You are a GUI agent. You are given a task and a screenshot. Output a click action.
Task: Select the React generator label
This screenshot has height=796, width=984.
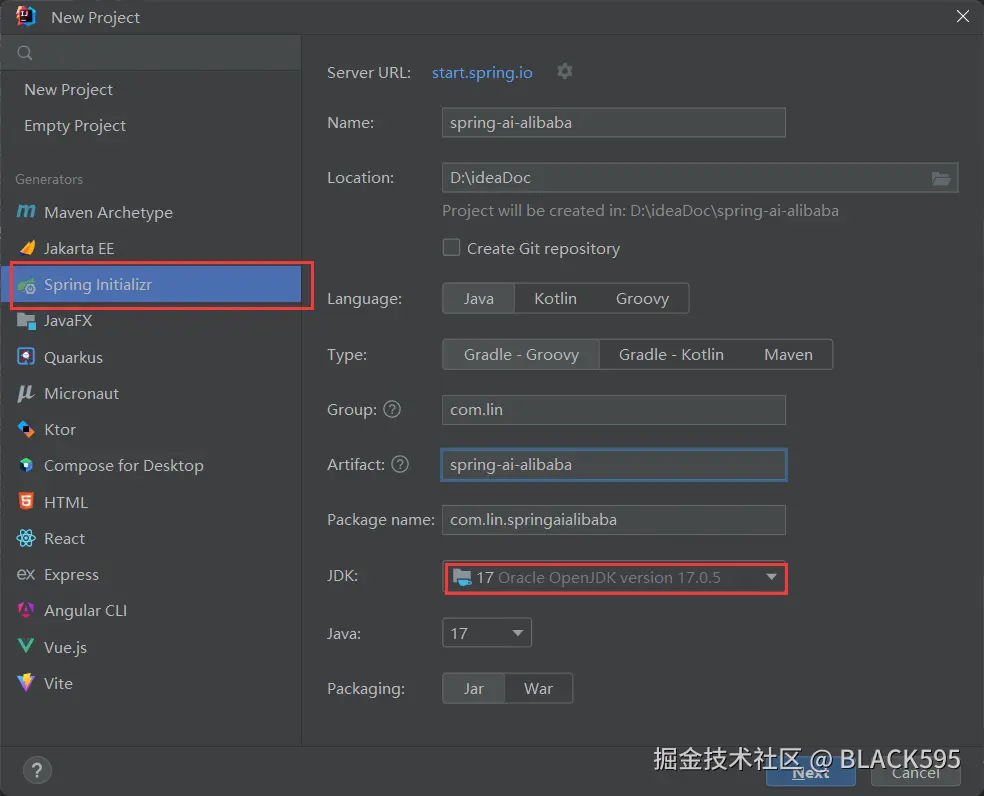tap(64, 539)
